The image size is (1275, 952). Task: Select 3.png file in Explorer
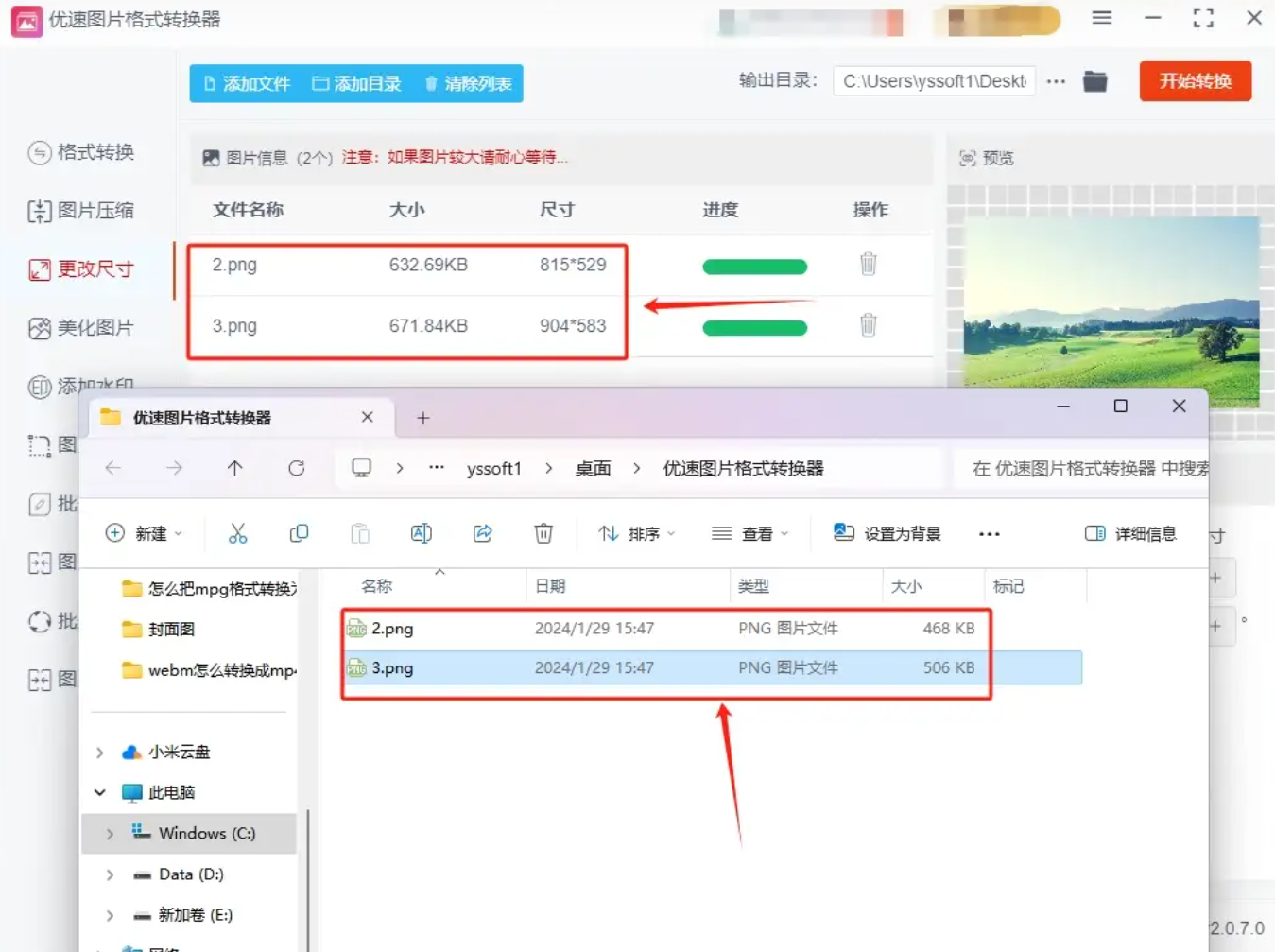[x=711, y=667]
